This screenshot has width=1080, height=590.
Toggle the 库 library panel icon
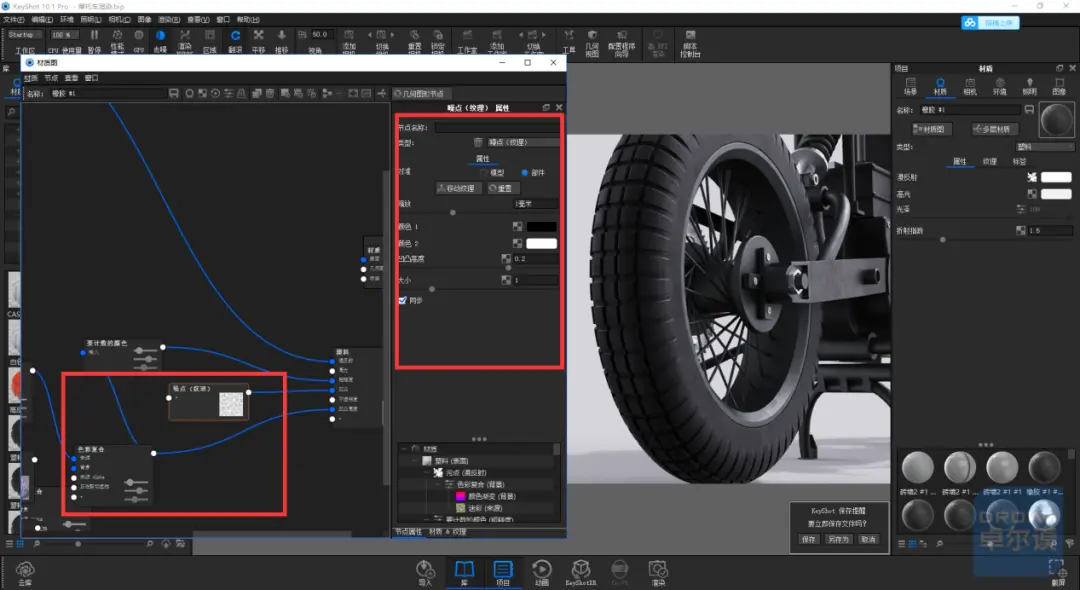[464, 573]
